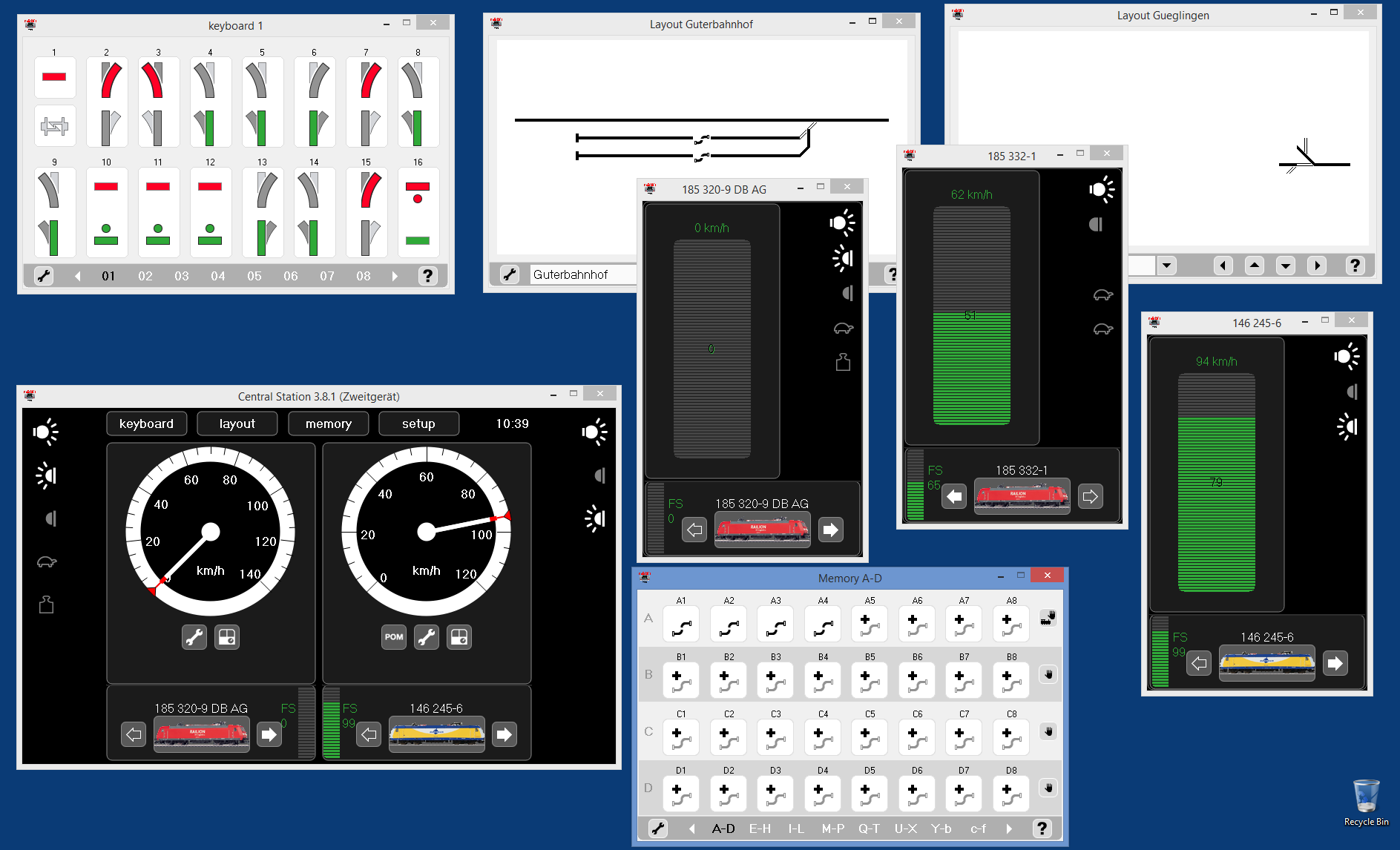The image size is (1400, 850).
Task: Open memory from Central Station top bar
Action: pyautogui.click(x=329, y=424)
